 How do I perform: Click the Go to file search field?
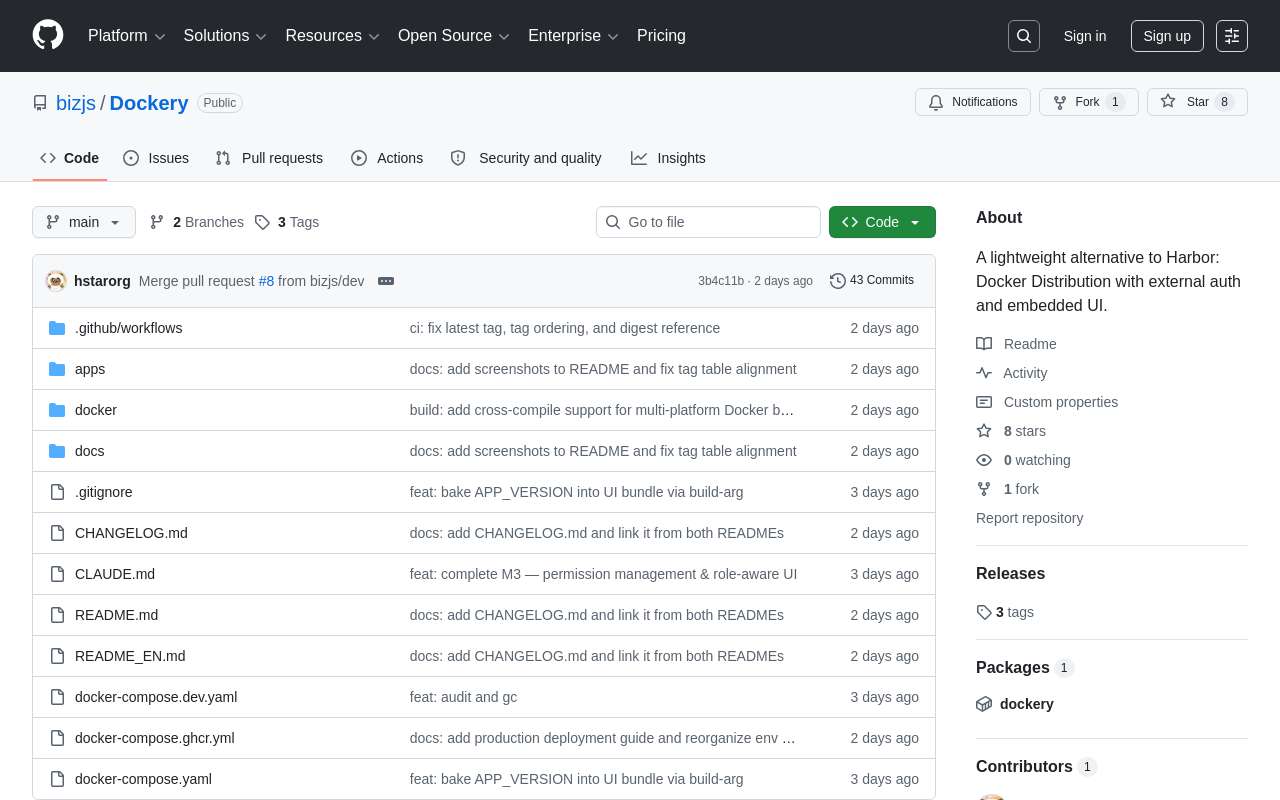(708, 222)
